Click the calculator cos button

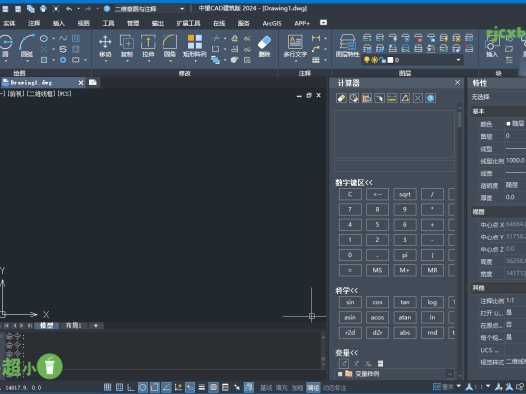377,302
